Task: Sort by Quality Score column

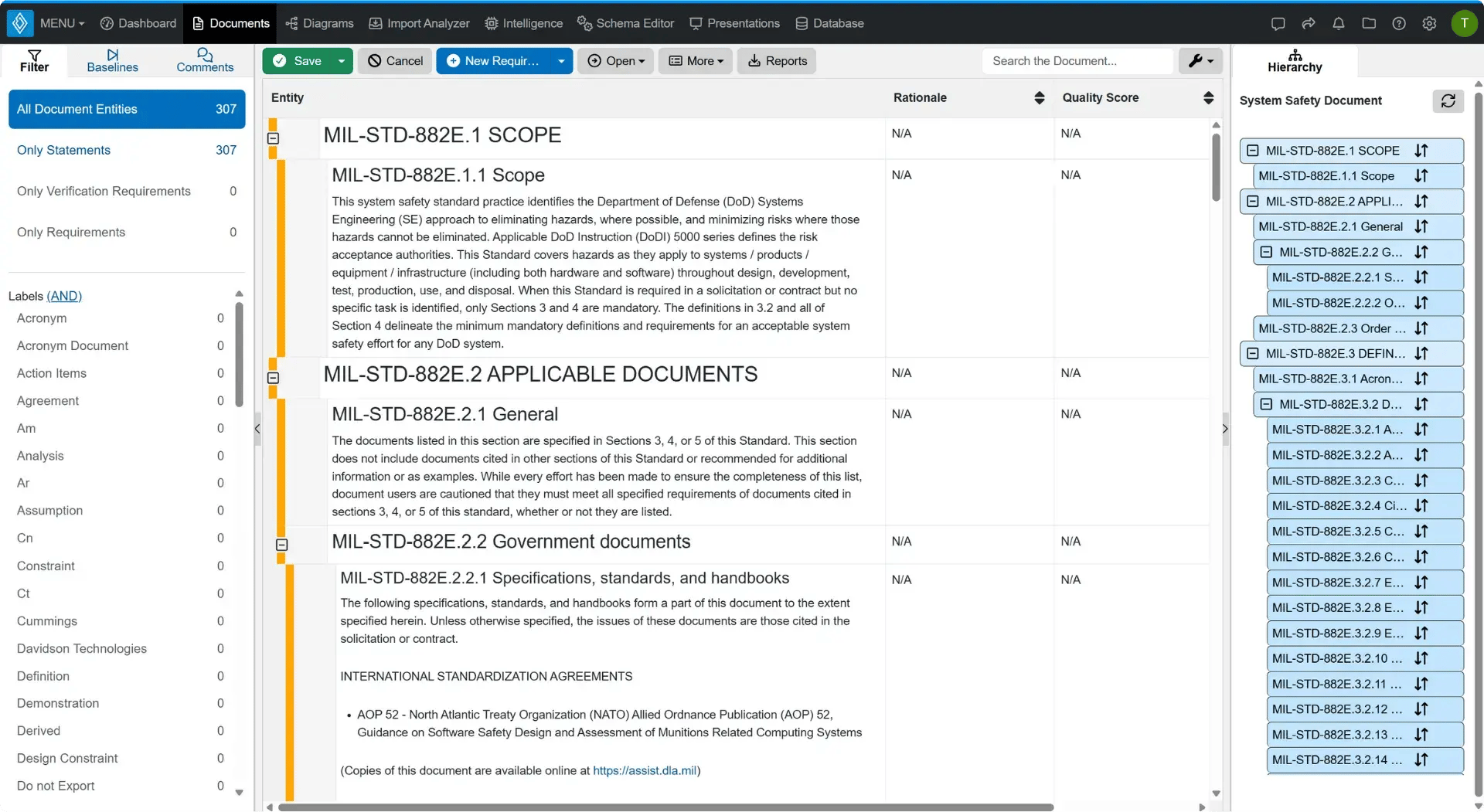Action: tap(1209, 97)
